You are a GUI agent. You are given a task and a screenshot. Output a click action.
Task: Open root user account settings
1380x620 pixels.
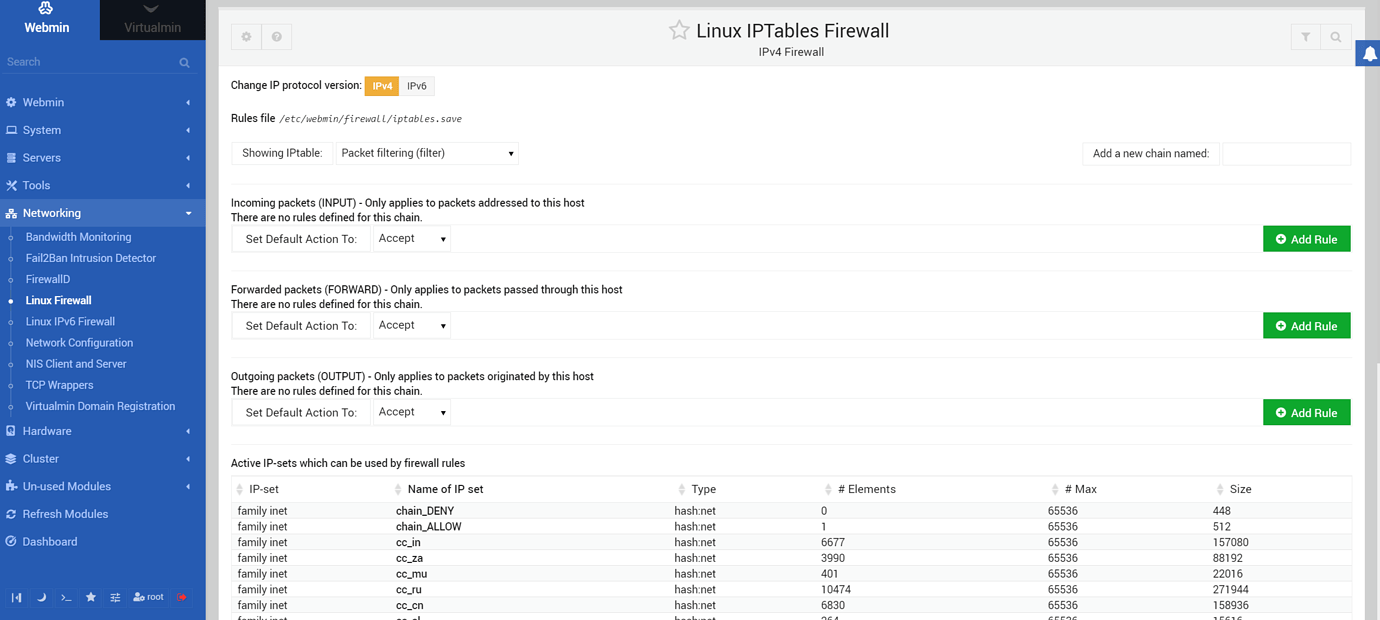(148, 597)
